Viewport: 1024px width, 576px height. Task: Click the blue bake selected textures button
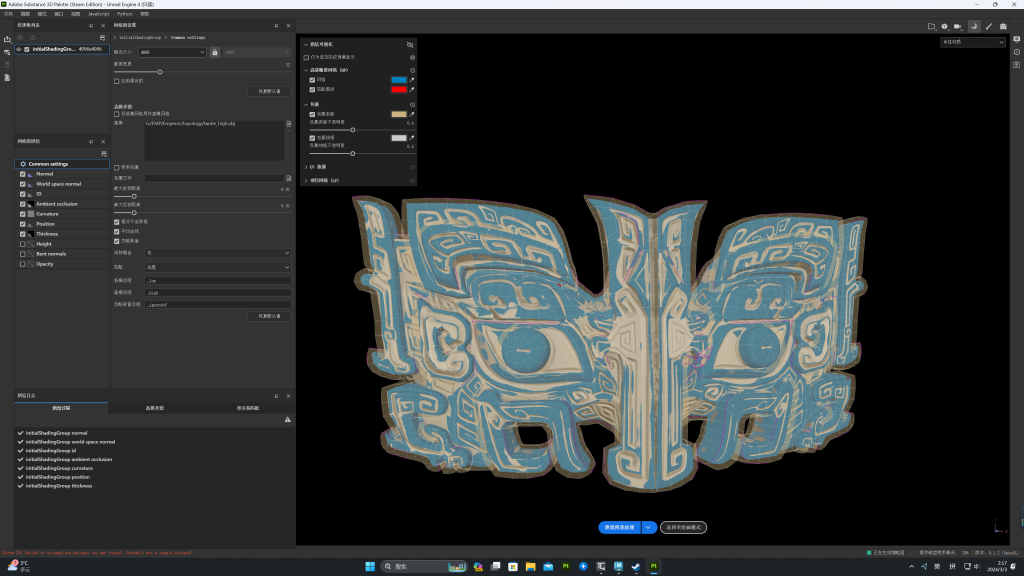coord(620,527)
